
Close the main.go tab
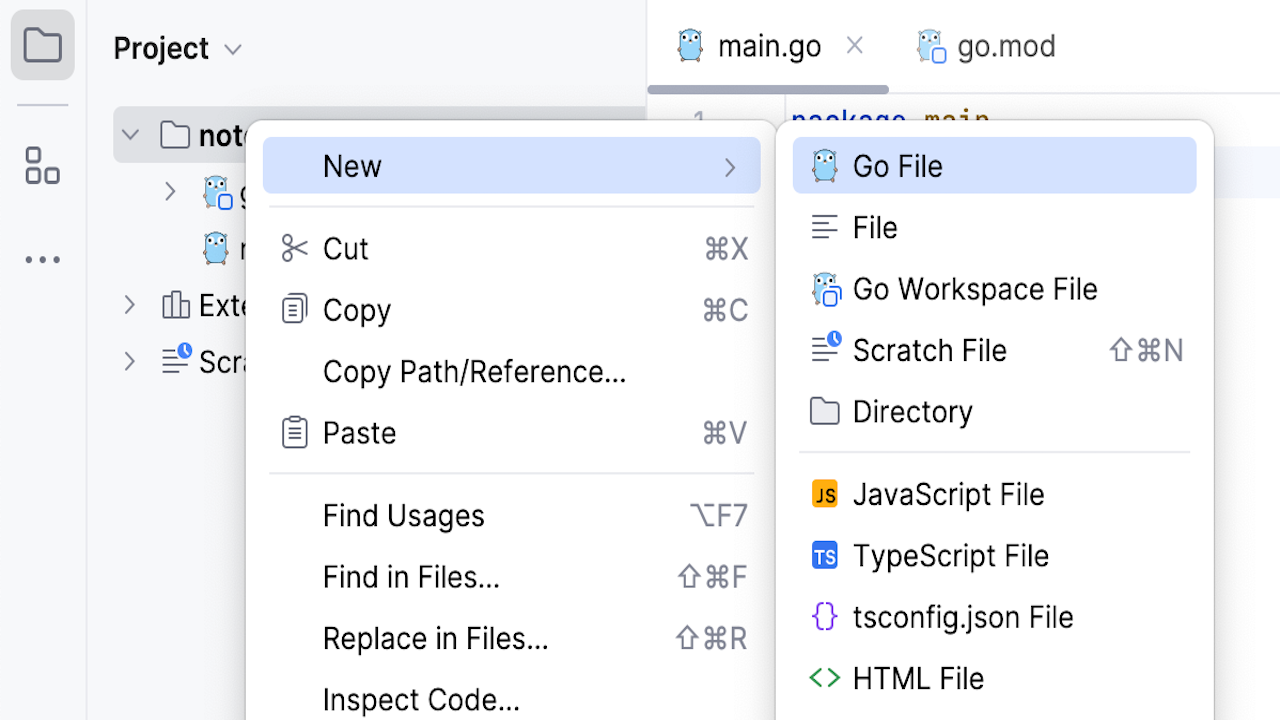[854, 45]
